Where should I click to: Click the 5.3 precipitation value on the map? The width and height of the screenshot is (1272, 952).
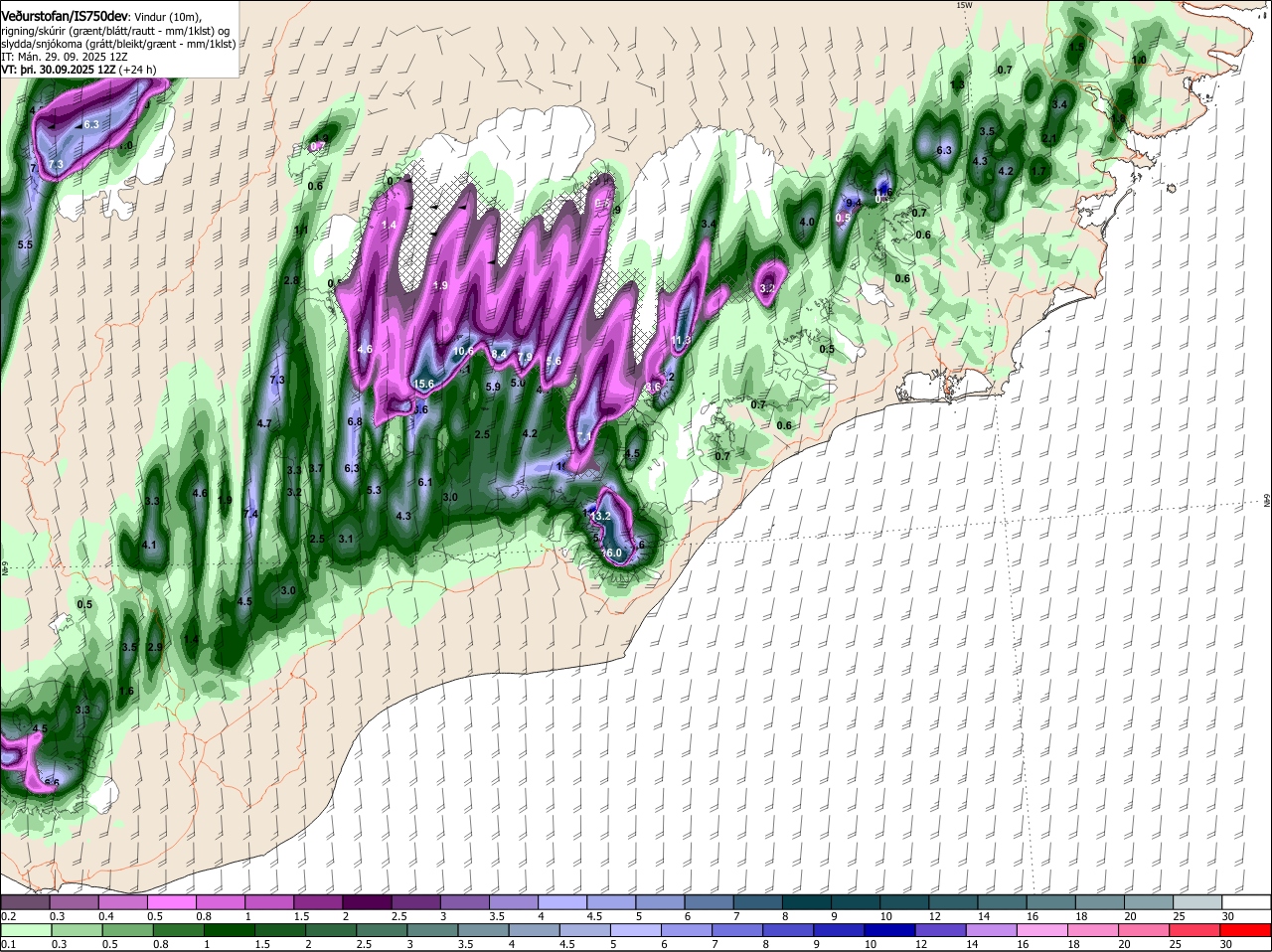pos(374,490)
